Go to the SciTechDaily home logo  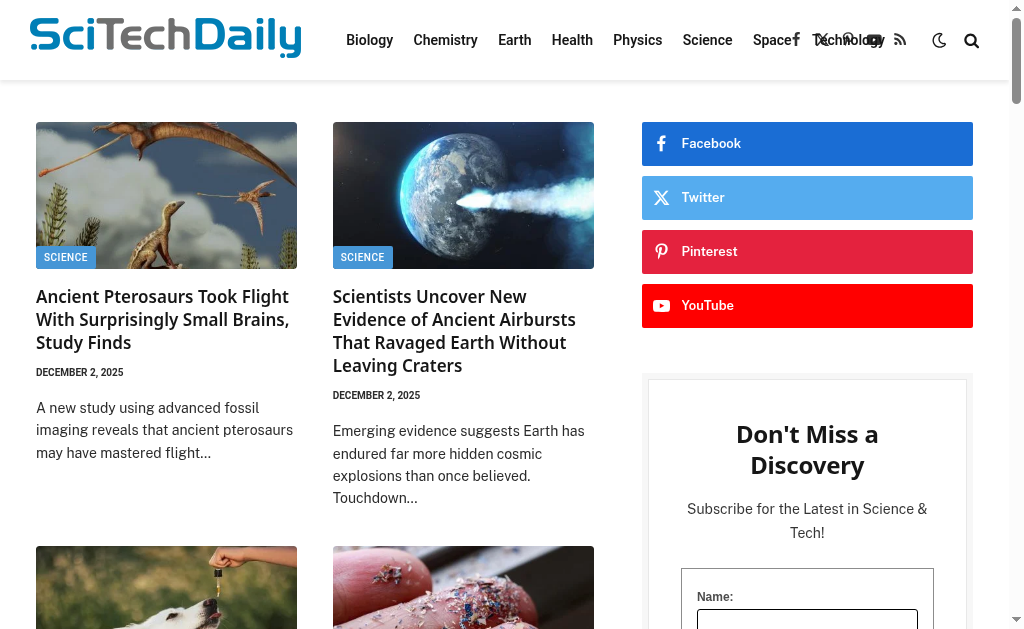click(166, 37)
